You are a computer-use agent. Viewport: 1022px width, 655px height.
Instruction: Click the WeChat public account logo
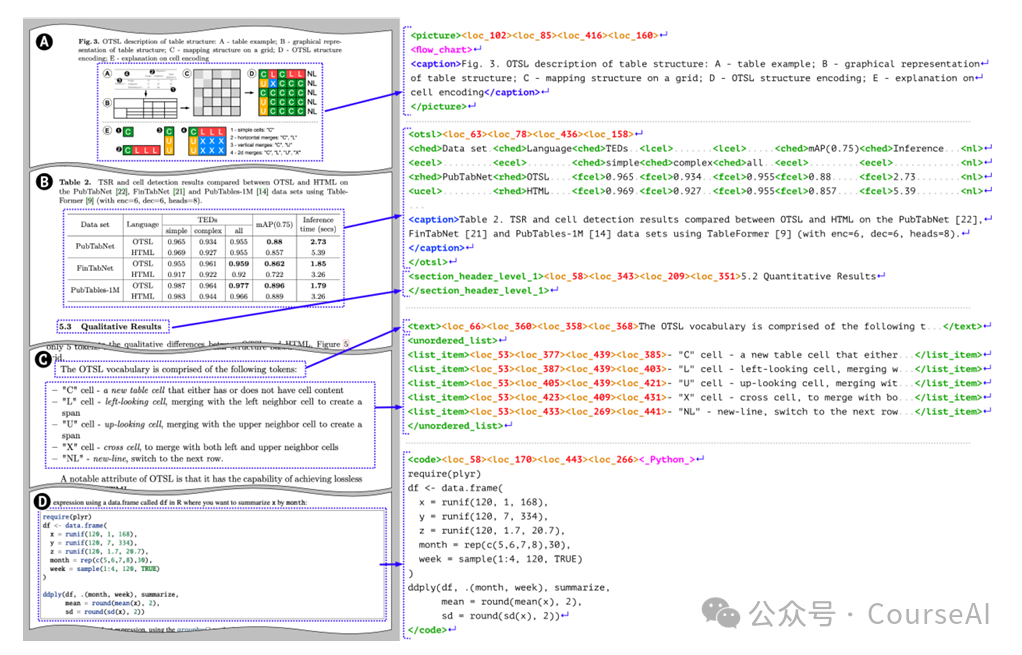tap(721, 612)
